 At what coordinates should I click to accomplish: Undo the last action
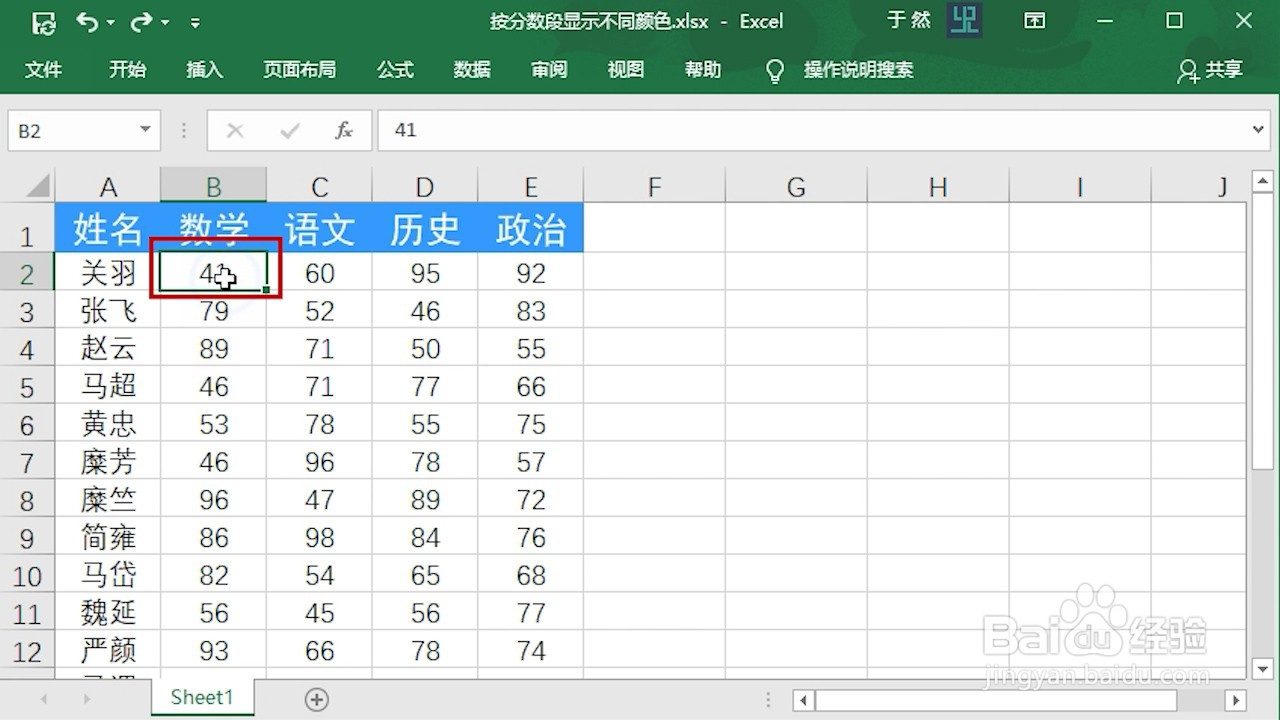pos(87,21)
